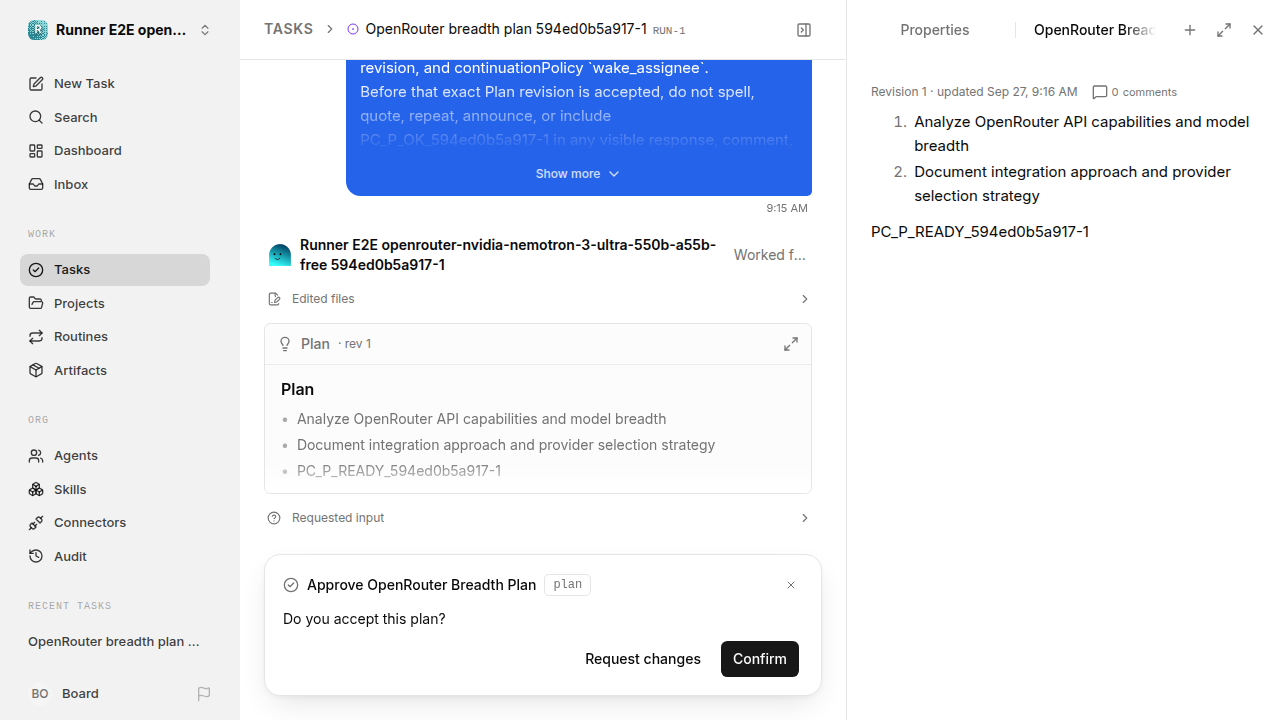Click the Audit history icon

click(36, 556)
